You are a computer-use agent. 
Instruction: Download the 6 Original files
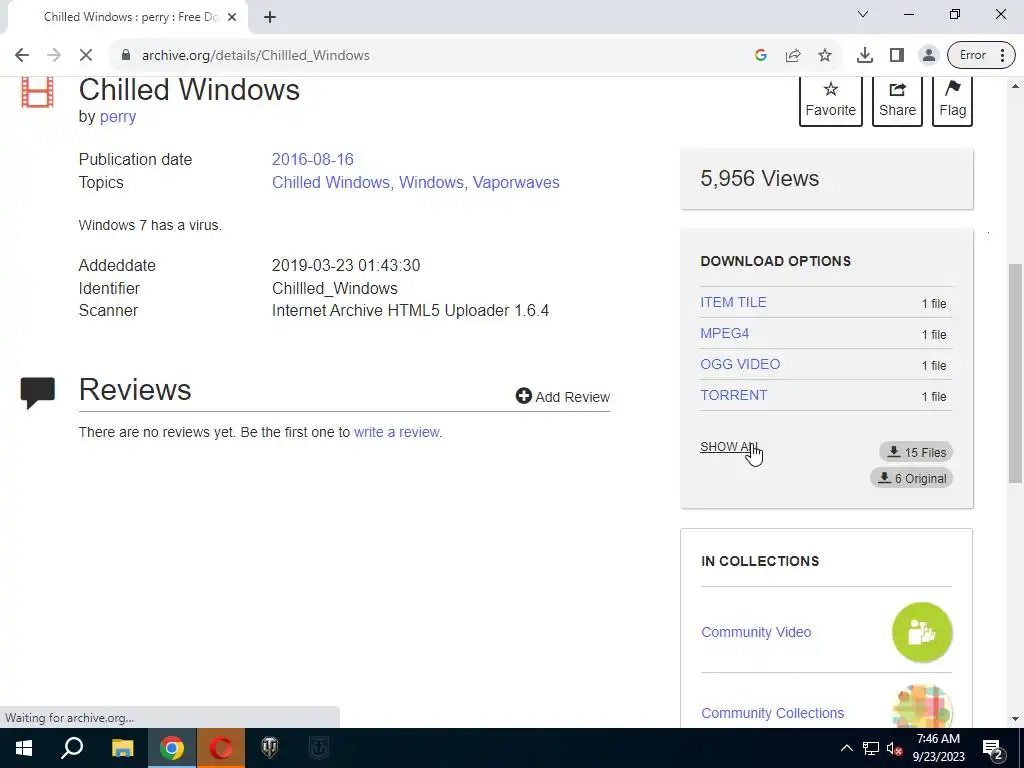pos(912,478)
